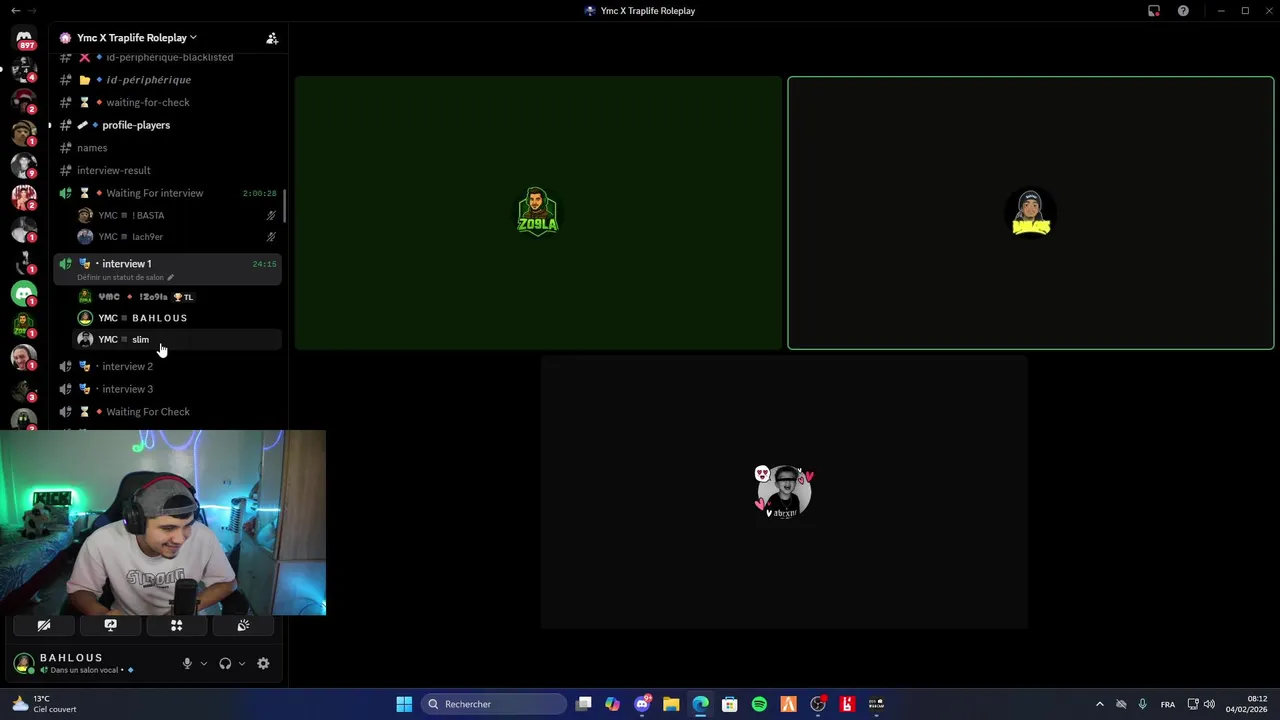Open id-périphérique-blacklisted channel
This screenshot has width=1280, height=720.
click(x=168, y=57)
